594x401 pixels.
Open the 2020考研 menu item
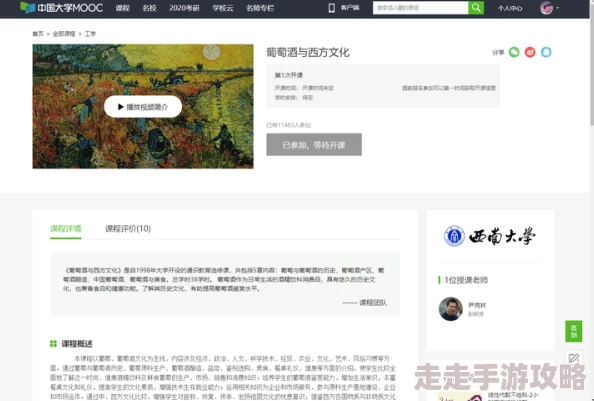click(184, 8)
